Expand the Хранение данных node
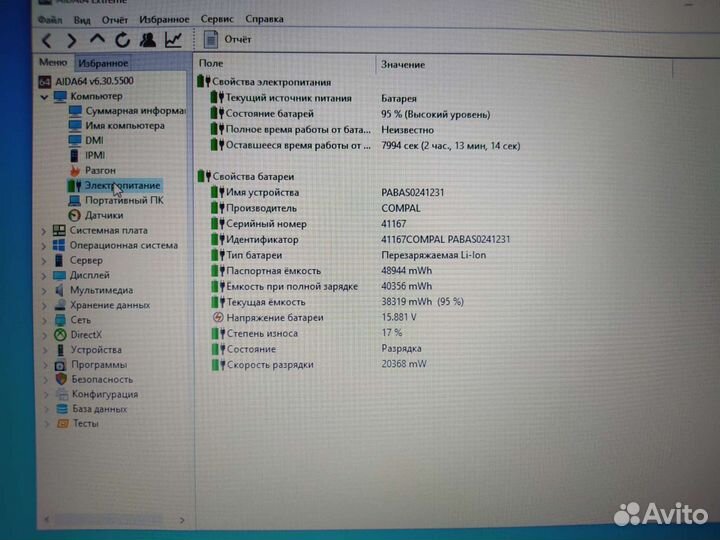Screen dimensions: 720x540 pos(45,305)
